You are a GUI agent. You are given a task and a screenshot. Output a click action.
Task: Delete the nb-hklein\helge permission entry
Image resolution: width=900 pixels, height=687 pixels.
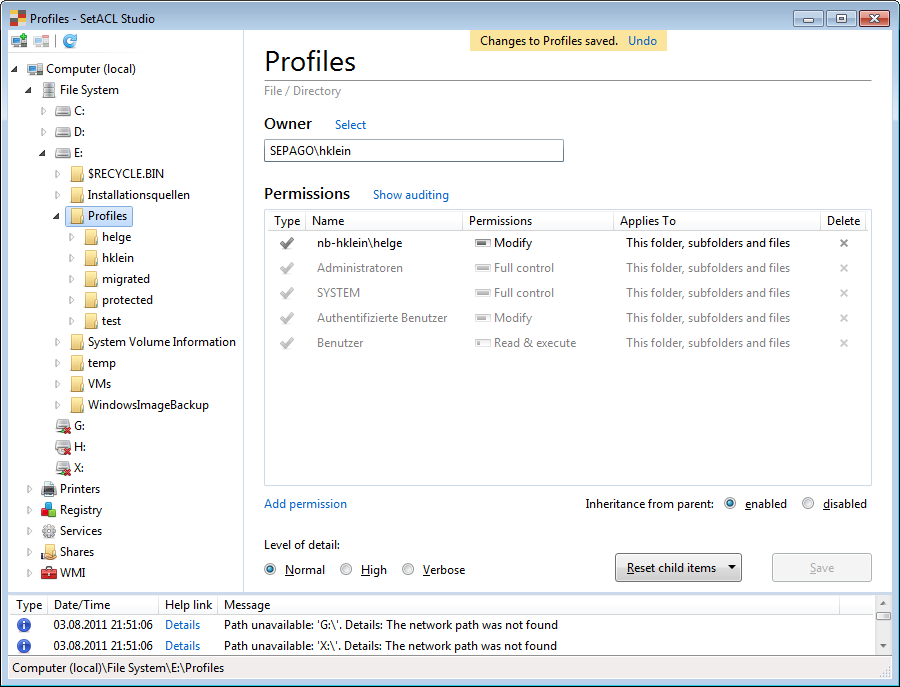[844, 243]
